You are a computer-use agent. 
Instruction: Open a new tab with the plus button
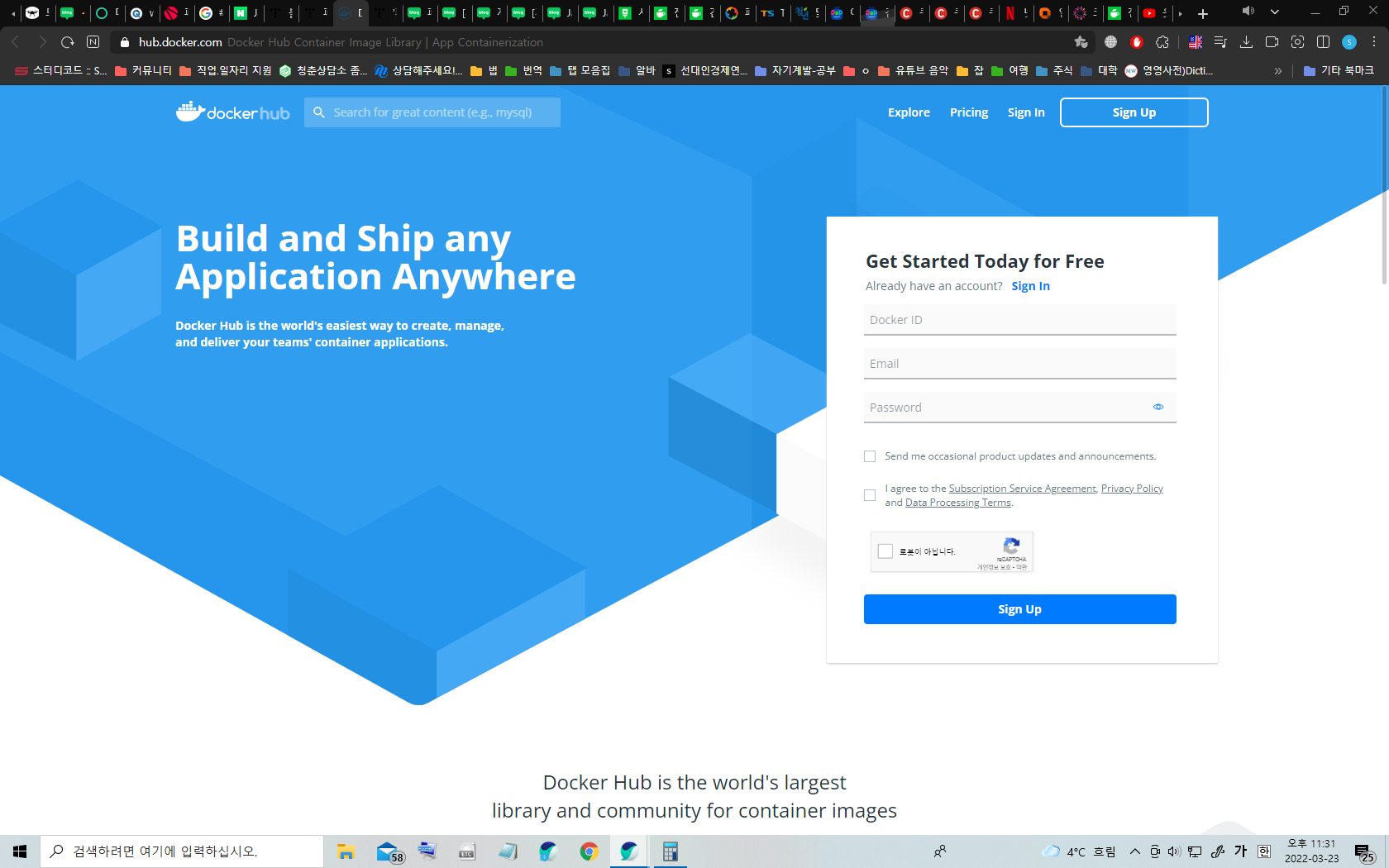point(1203,13)
